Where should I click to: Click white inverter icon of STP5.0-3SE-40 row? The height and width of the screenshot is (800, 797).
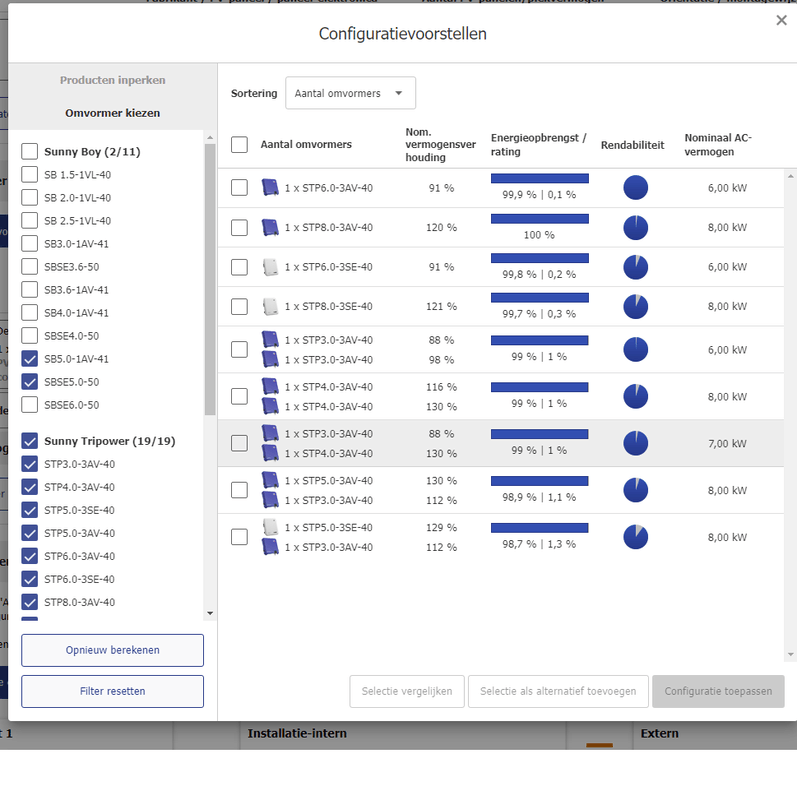270,527
